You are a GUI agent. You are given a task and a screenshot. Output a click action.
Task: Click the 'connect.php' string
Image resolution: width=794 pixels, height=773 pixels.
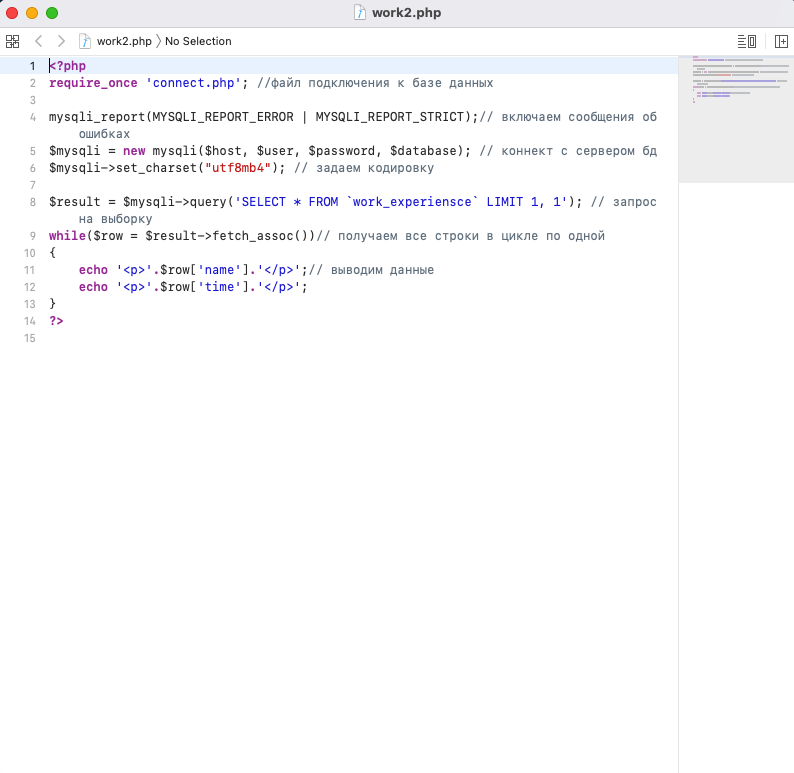(x=193, y=83)
